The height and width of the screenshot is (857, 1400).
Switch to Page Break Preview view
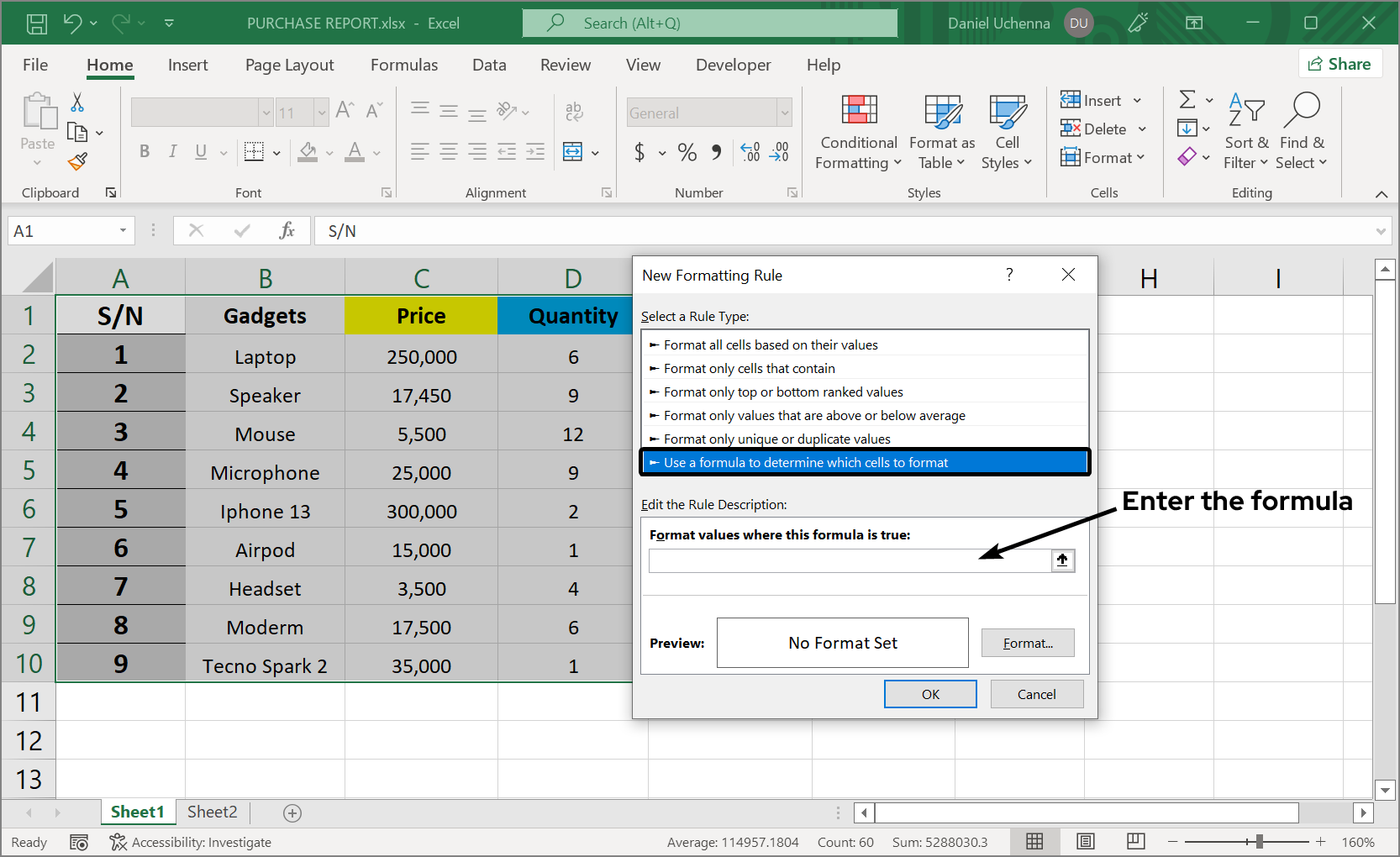pyautogui.click(x=1136, y=841)
